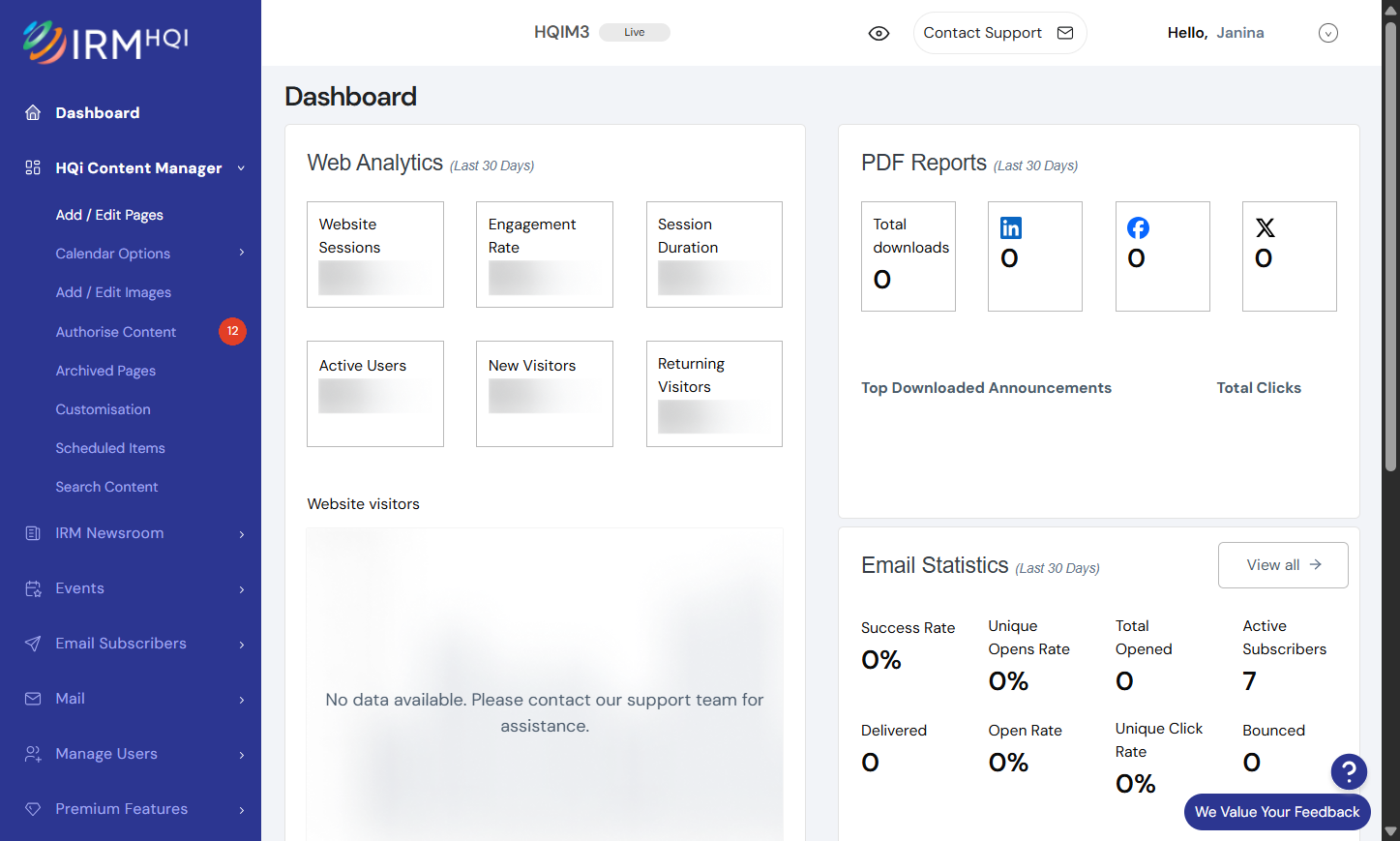This screenshot has height=841, width=1400.
Task: Click the IRM Newsroom newspaper icon
Action: coord(33,533)
